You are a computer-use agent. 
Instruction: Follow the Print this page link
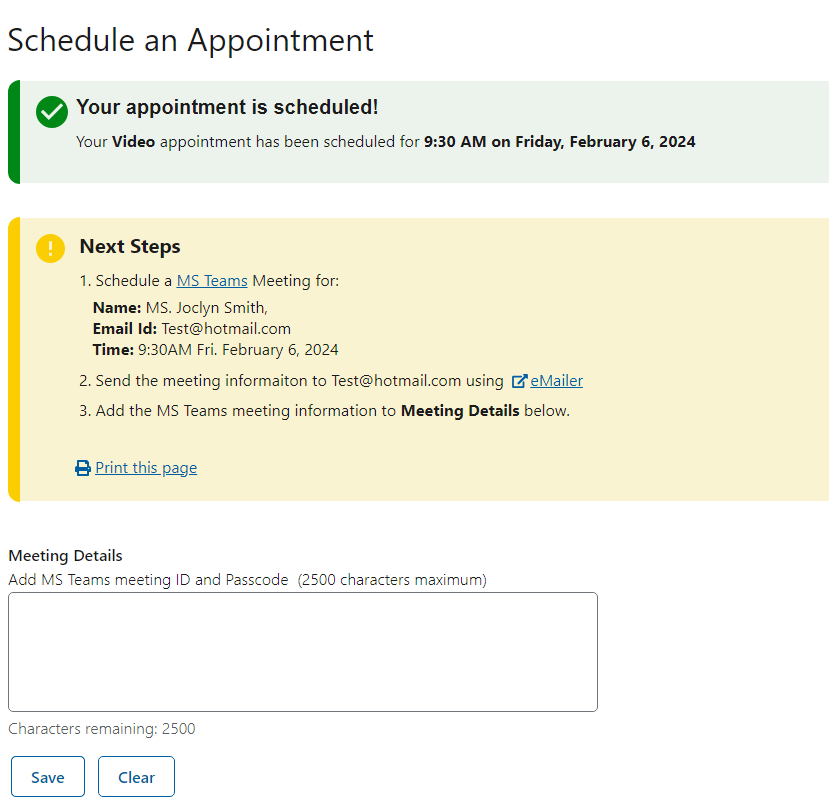(146, 468)
